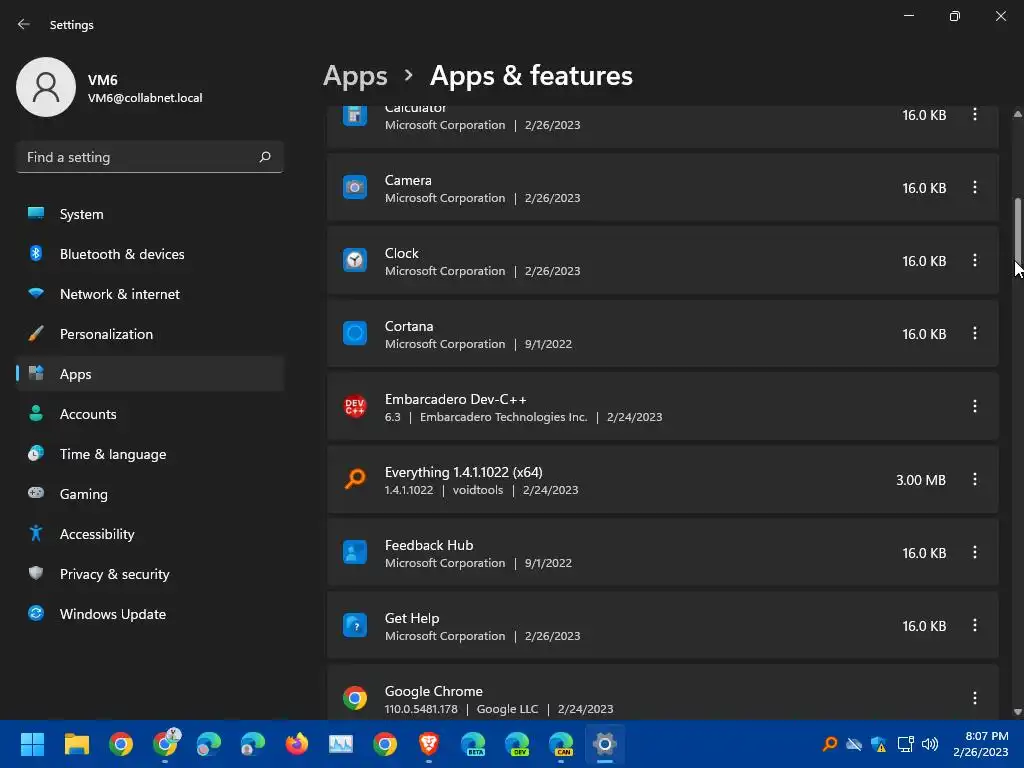Click the Settings gear in the taskbar
The width and height of the screenshot is (1024, 768).
[x=605, y=744]
